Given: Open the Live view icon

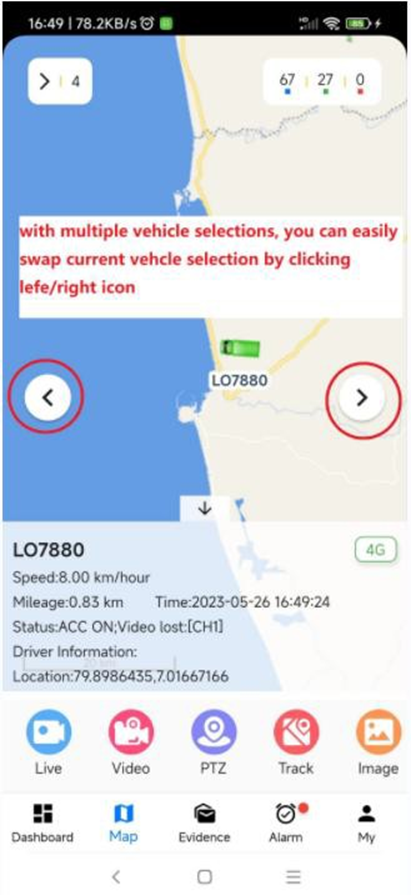Looking at the screenshot, I should pos(49,733).
